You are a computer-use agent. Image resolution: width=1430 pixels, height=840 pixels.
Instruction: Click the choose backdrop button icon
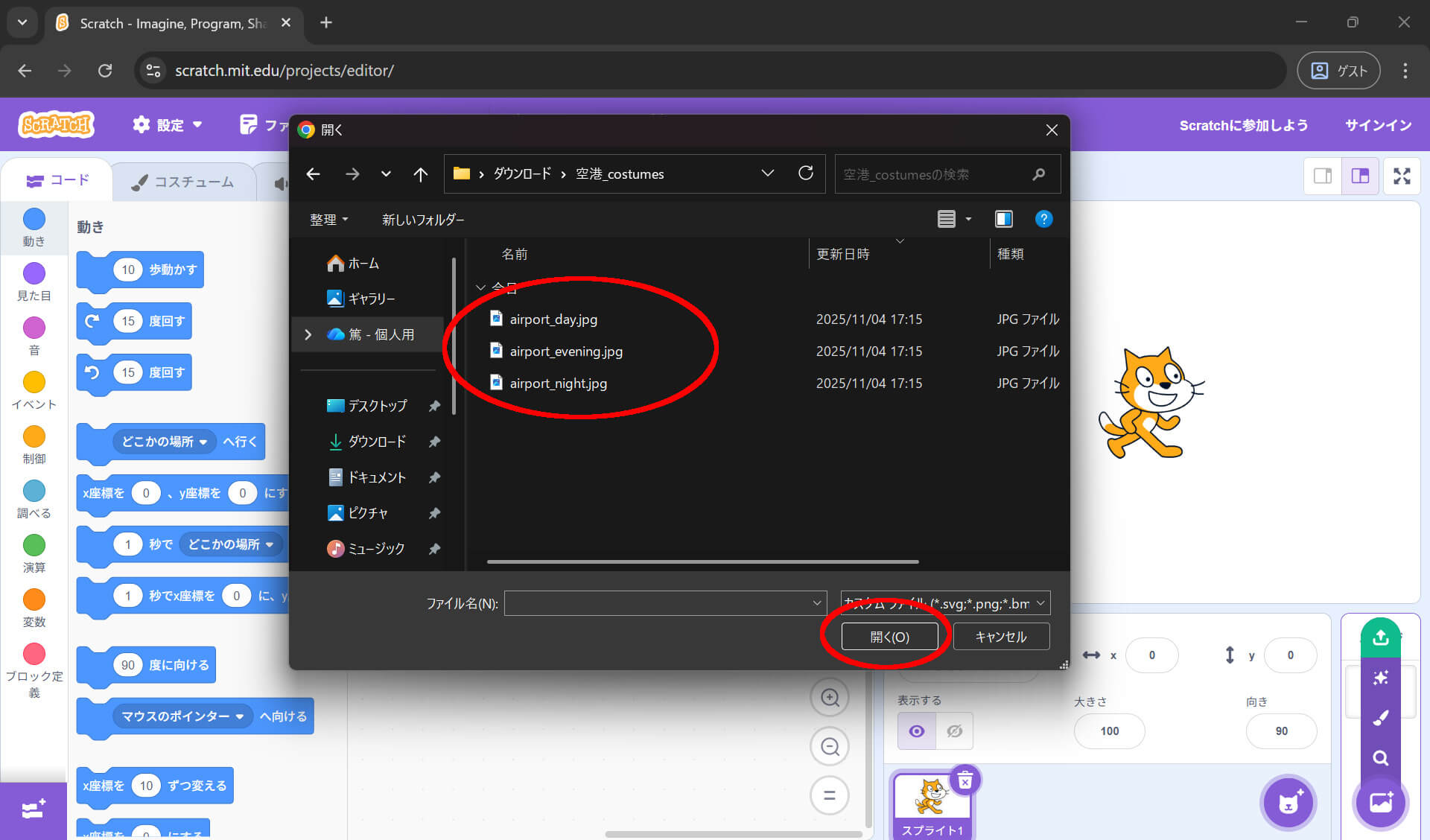coord(1380,803)
